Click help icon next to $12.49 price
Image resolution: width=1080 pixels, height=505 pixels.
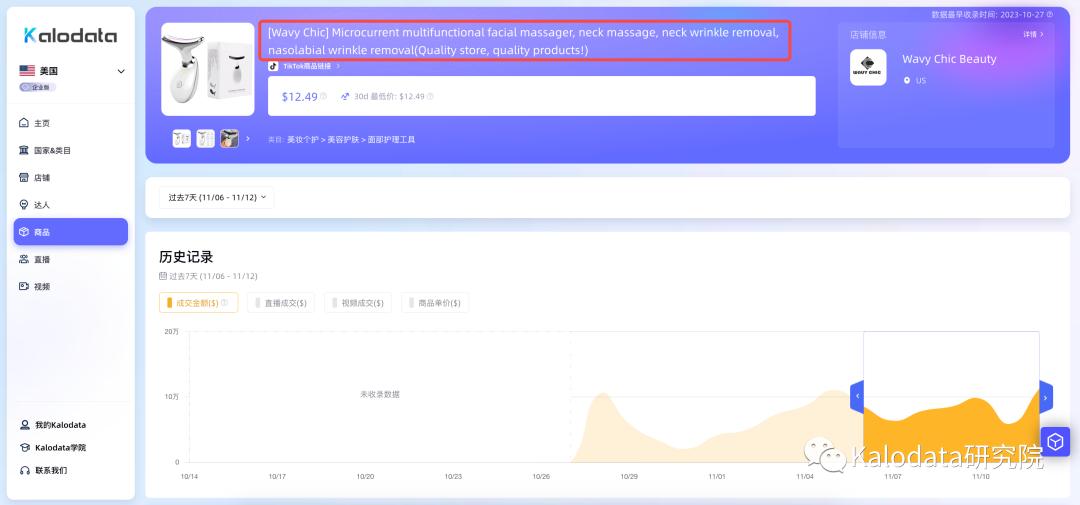(324, 96)
